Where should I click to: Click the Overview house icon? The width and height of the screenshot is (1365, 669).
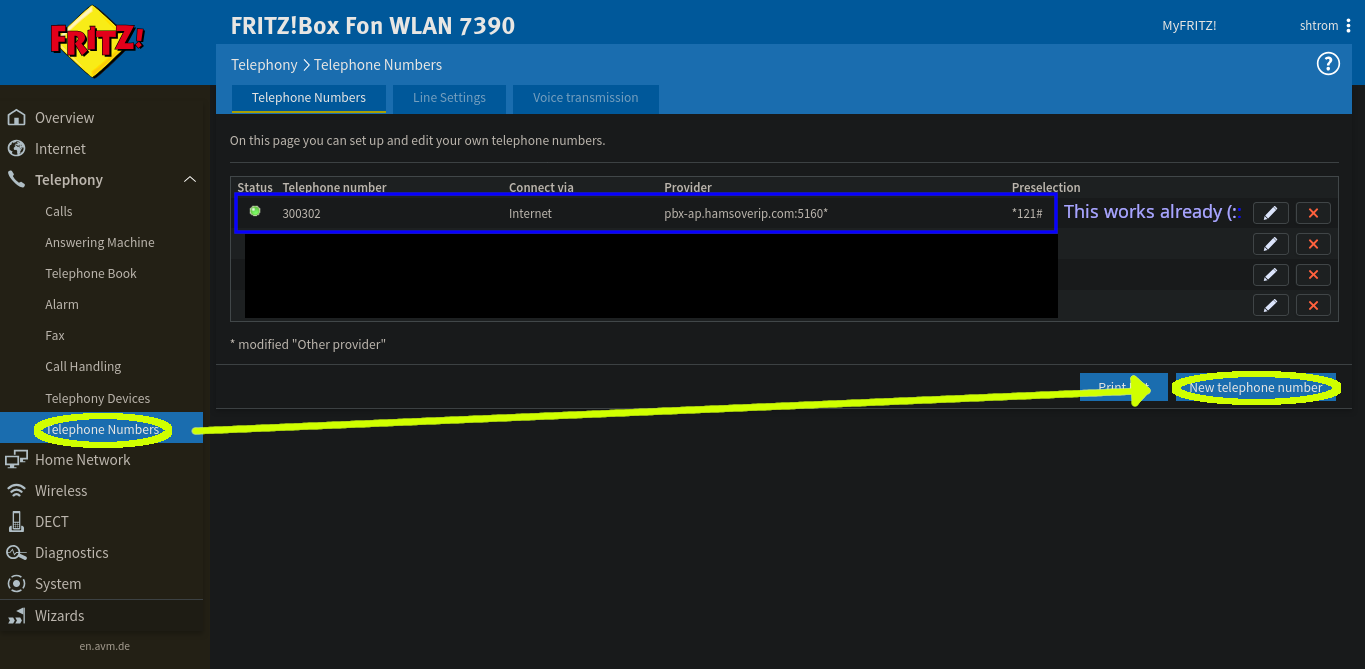[x=16, y=118]
